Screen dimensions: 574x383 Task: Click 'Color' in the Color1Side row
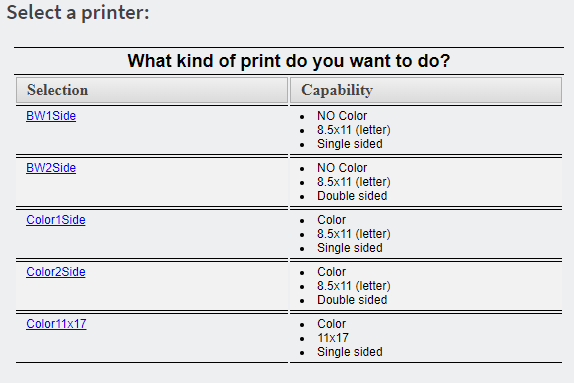pos(331,220)
